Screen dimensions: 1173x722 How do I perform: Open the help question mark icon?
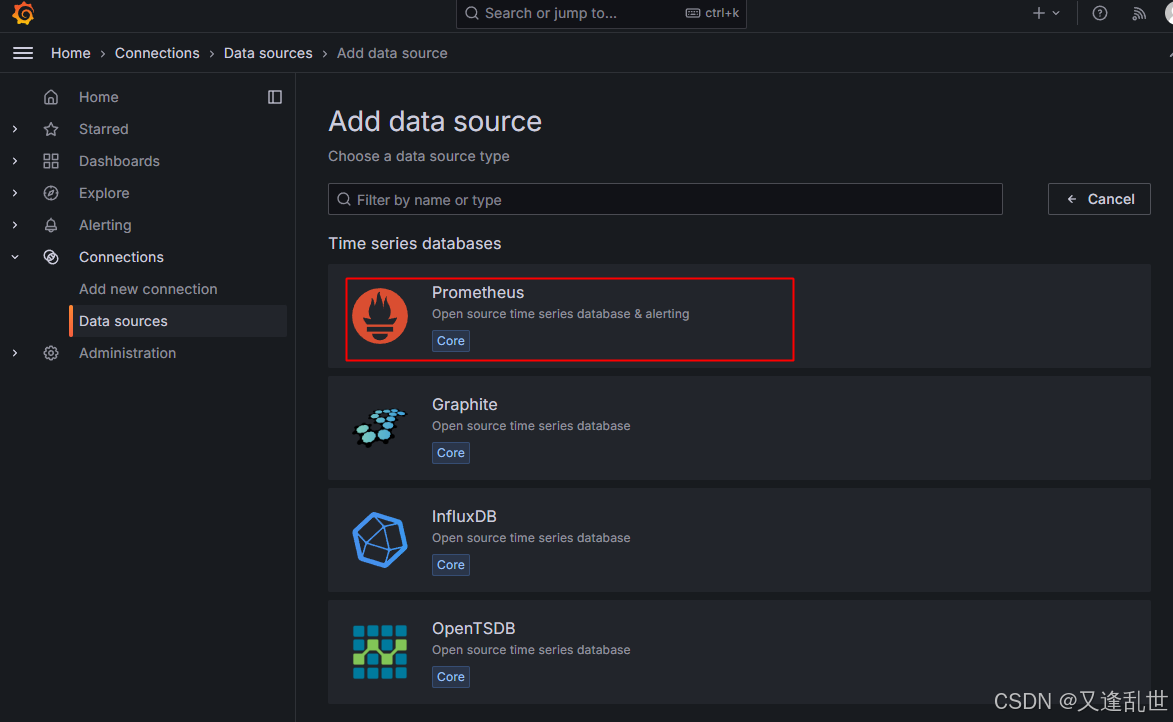point(1100,13)
